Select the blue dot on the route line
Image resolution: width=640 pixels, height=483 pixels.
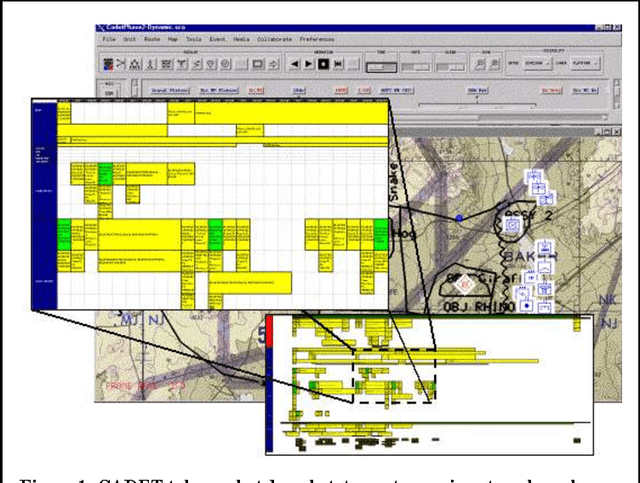click(459, 218)
